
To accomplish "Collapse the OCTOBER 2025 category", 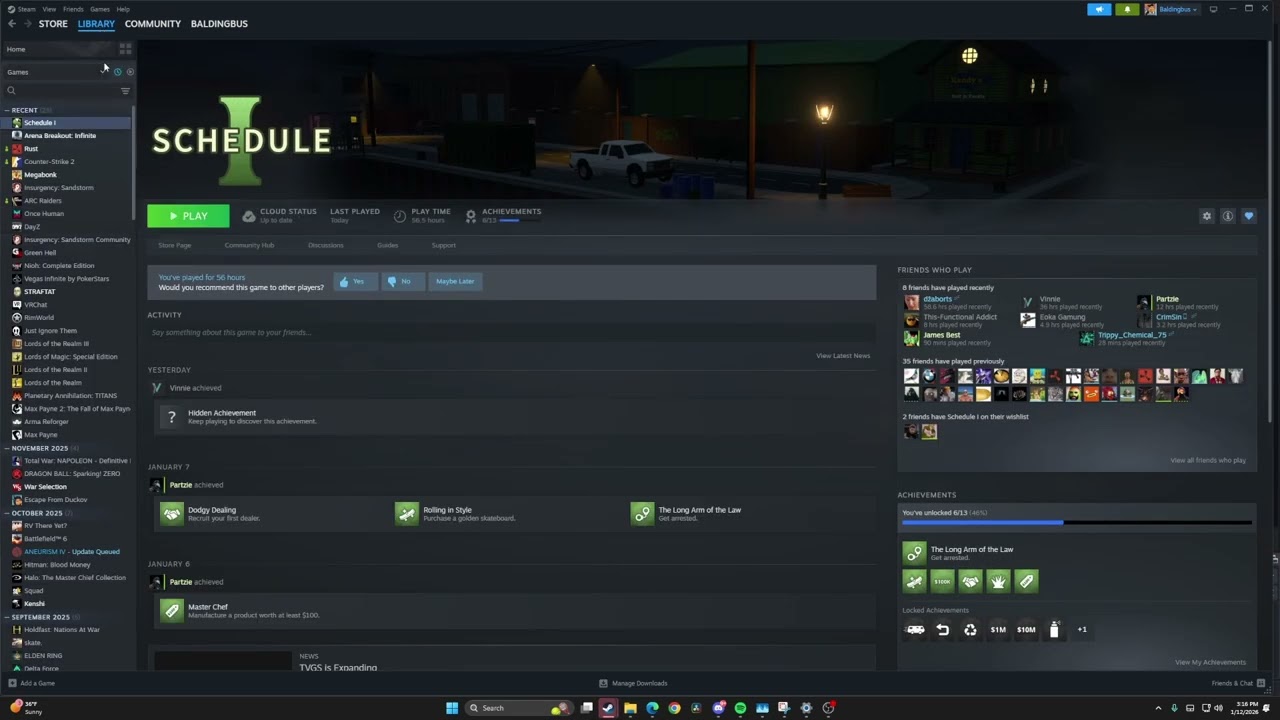I will coord(7,513).
